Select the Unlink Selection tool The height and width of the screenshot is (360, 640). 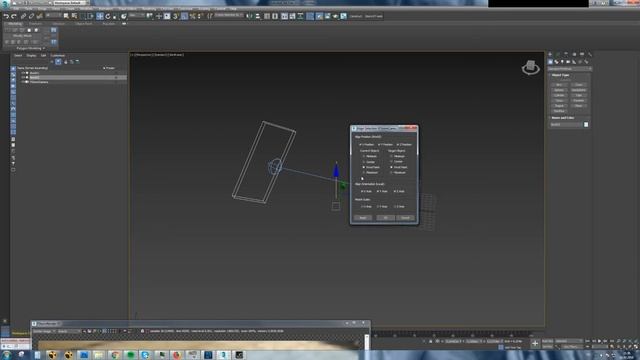pos(31,16)
